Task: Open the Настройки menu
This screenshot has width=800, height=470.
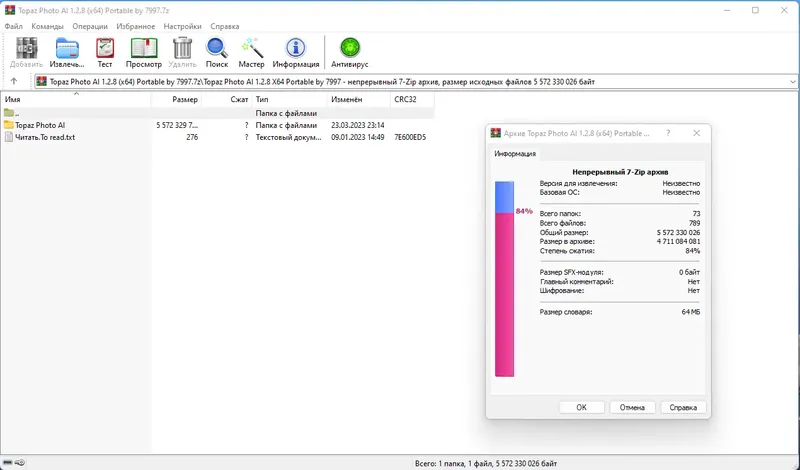Action: point(183,26)
